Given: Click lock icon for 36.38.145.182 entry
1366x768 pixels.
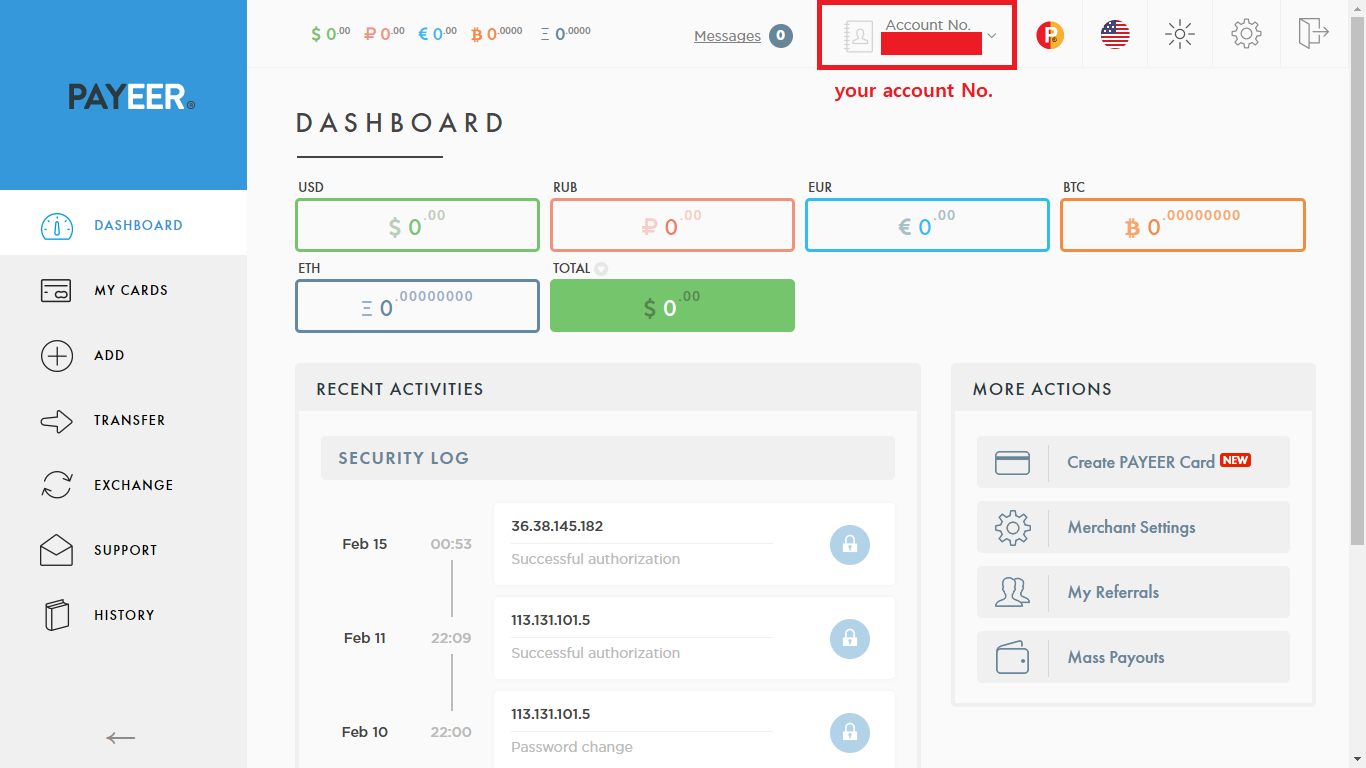Looking at the screenshot, I should coord(849,544).
